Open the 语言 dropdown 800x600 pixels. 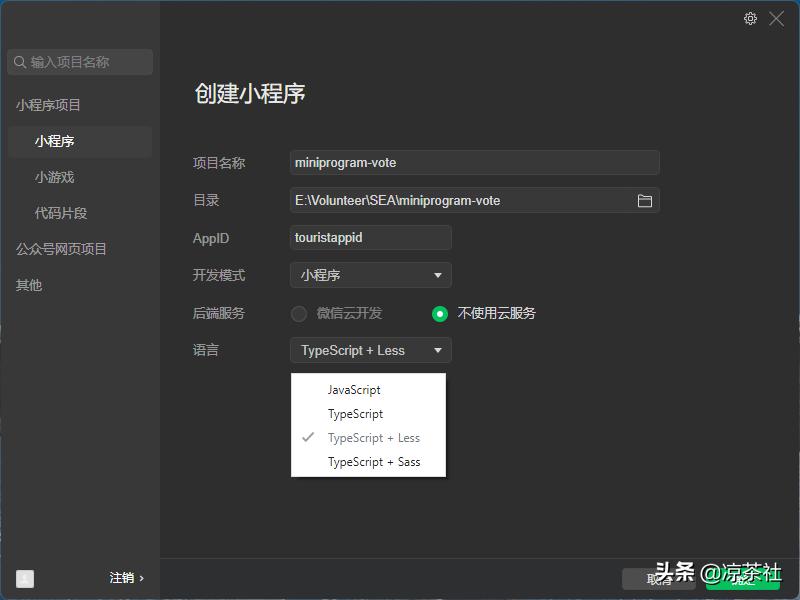pos(370,350)
